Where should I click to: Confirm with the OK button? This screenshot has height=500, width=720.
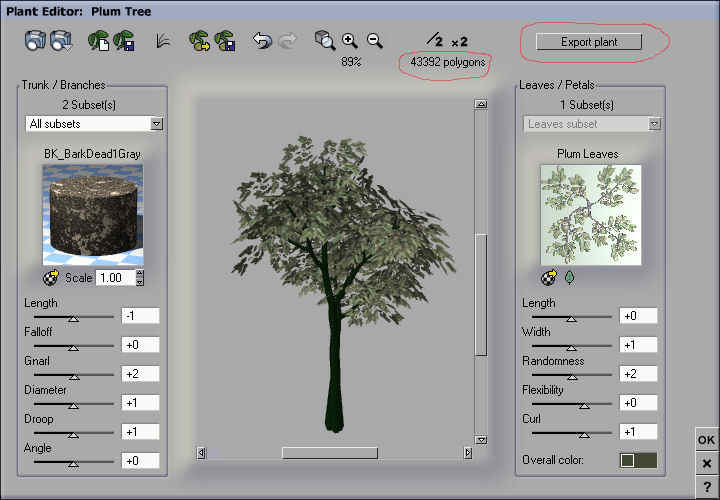(x=706, y=440)
